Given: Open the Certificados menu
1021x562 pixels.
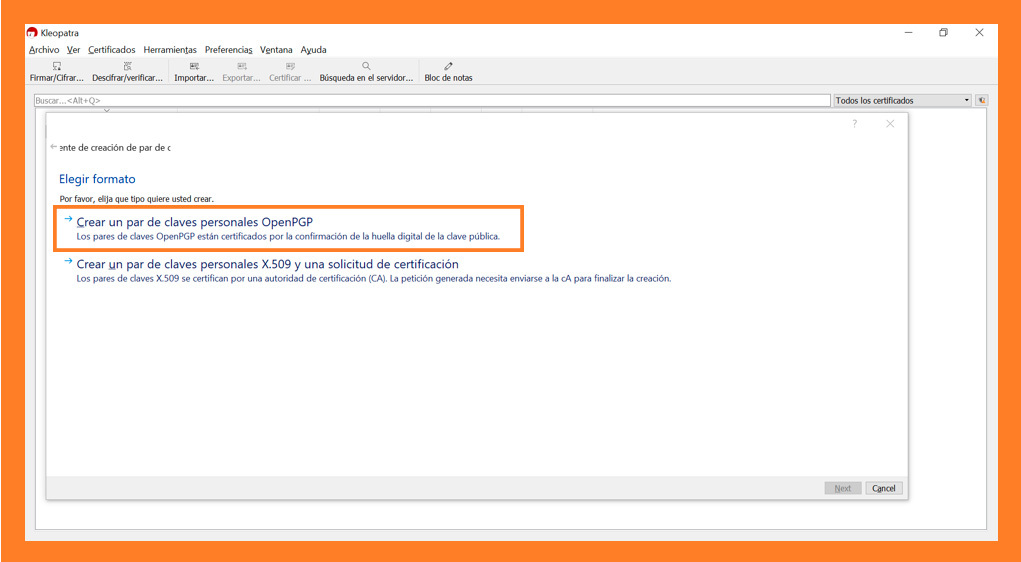Looking at the screenshot, I should 111,50.
